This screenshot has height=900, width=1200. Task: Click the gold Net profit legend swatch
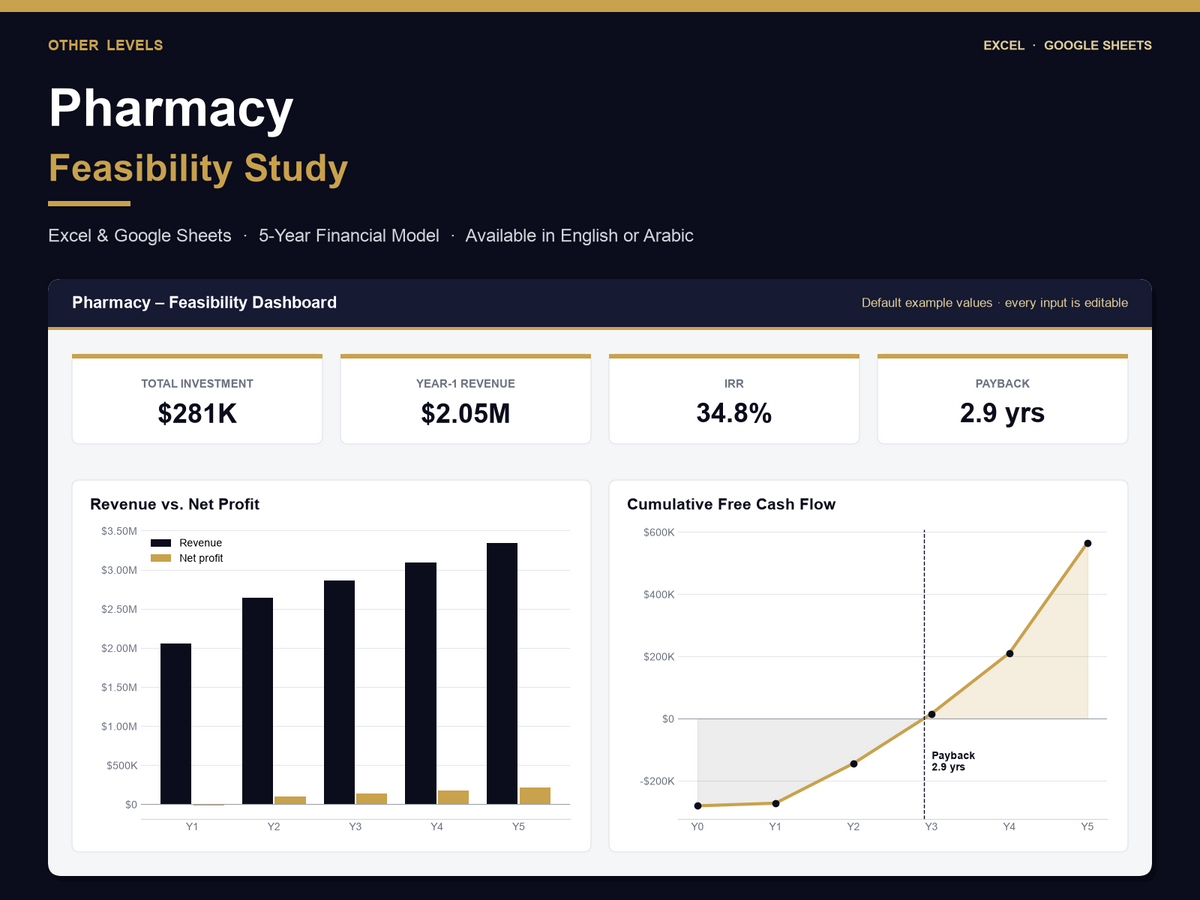point(161,558)
